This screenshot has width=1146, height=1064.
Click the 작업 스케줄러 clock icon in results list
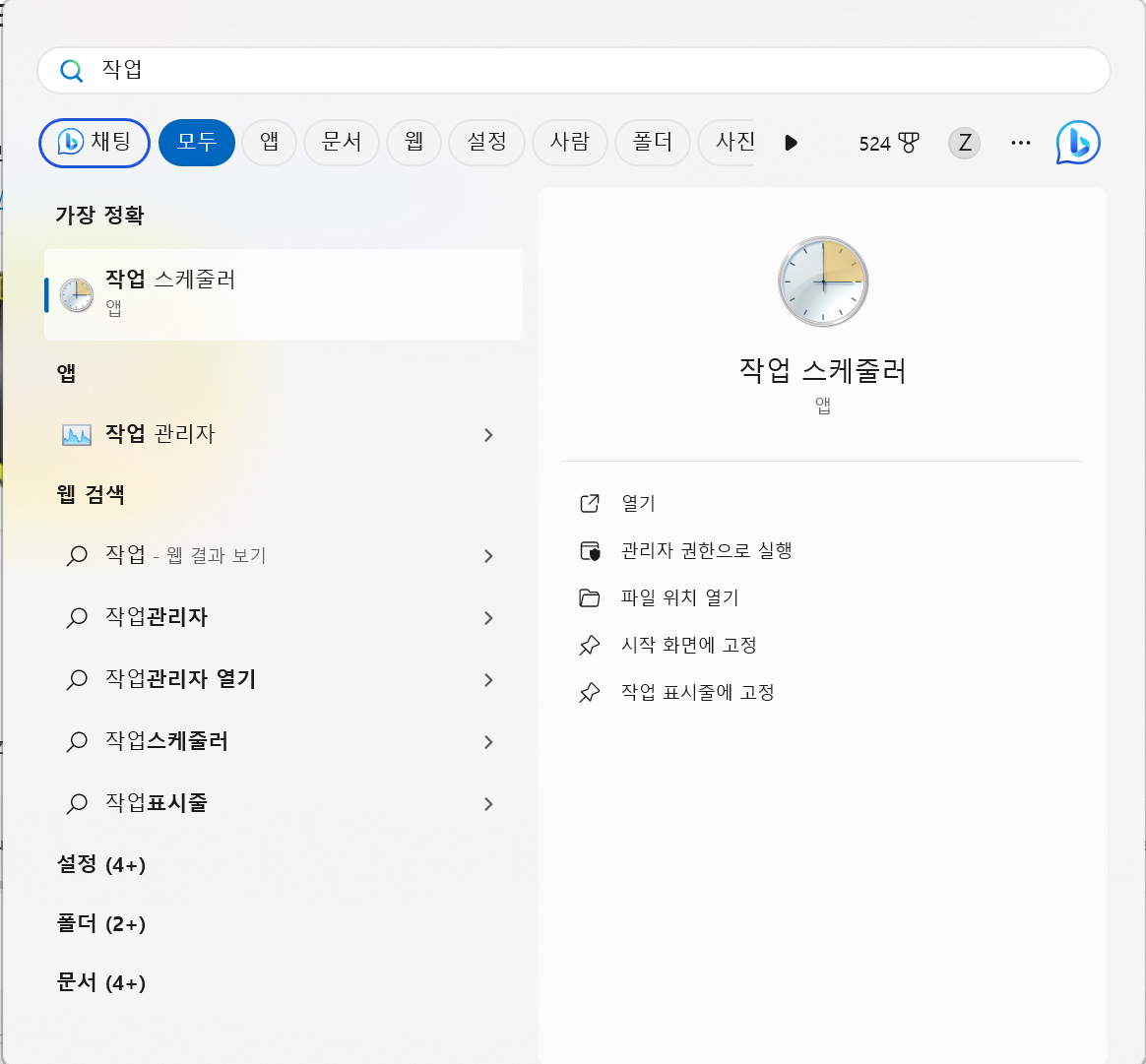76,295
